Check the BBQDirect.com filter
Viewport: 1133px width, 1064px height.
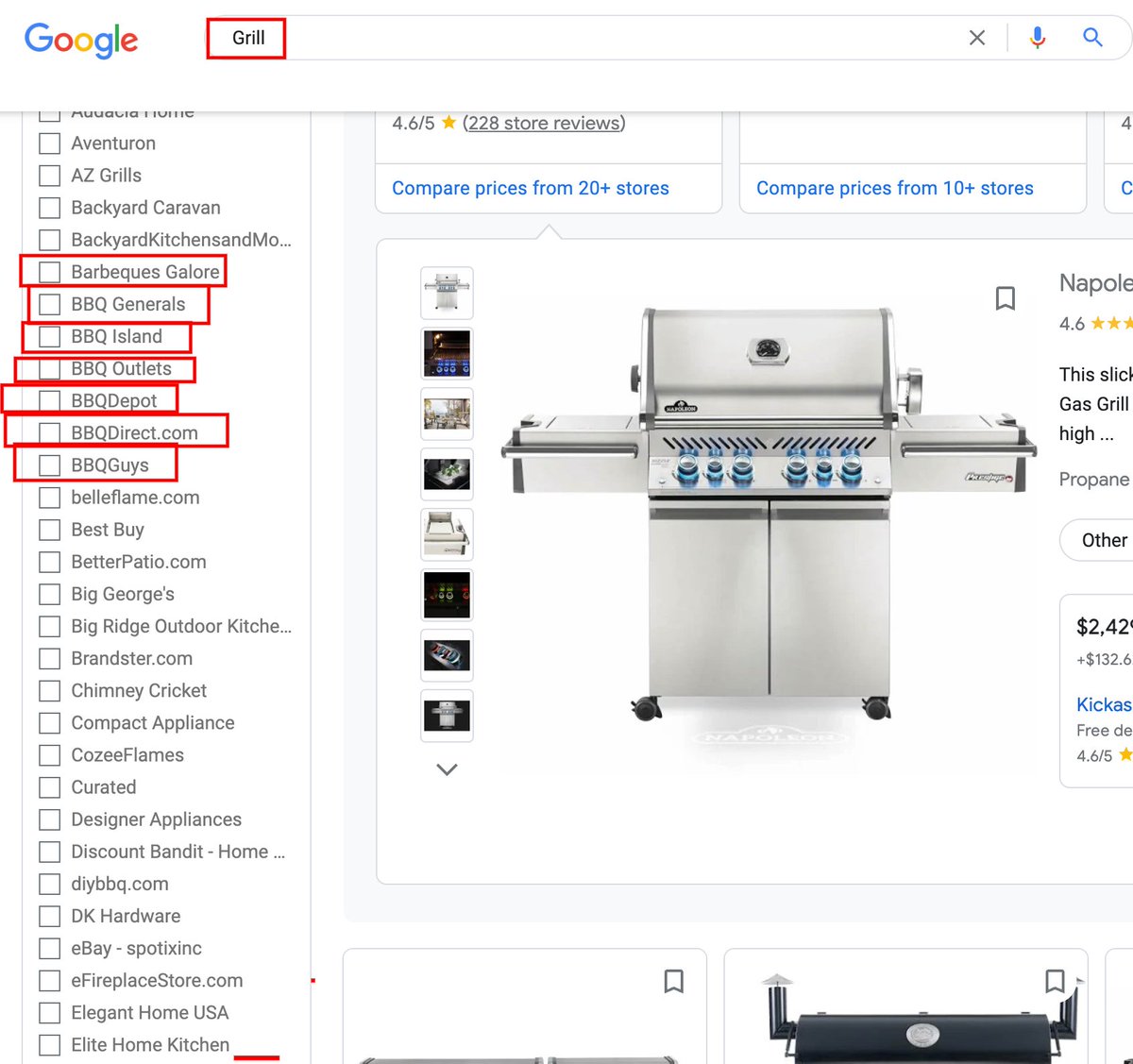(x=50, y=432)
